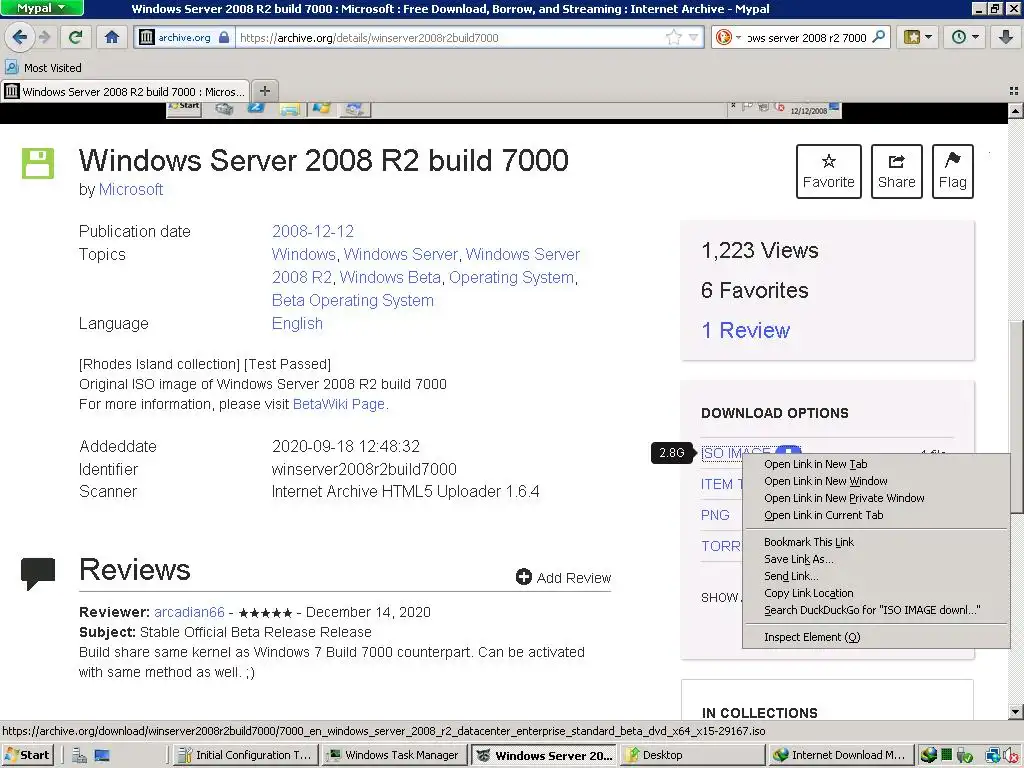This screenshot has width=1024, height=768.
Task: Open the DuckDuckGo search engine selector
Action: (x=728, y=37)
